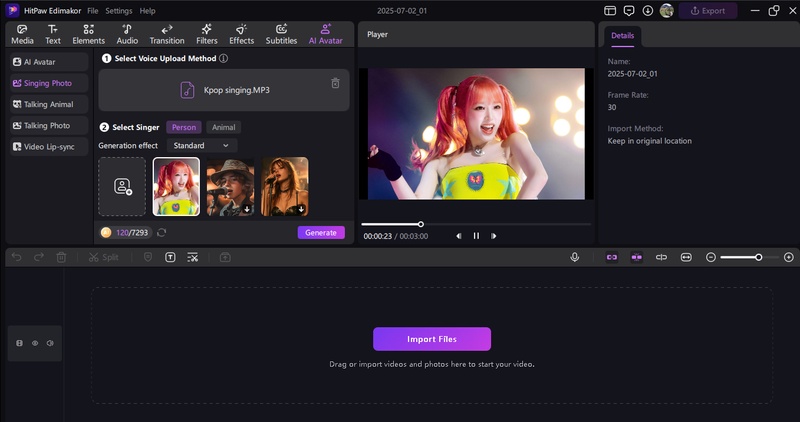The image size is (800, 422).
Task: Open the user profile avatar
Action: [x=666, y=11]
